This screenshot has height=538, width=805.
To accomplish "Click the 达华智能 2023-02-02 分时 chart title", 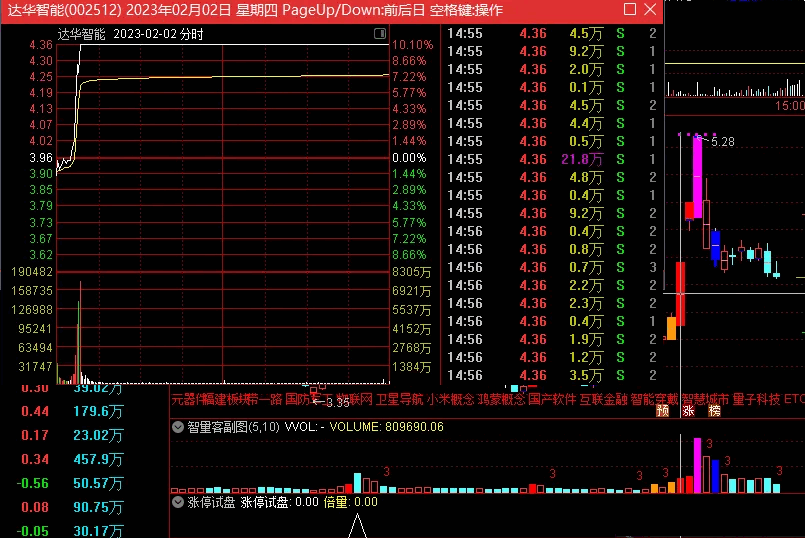I will [x=130, y=34].
